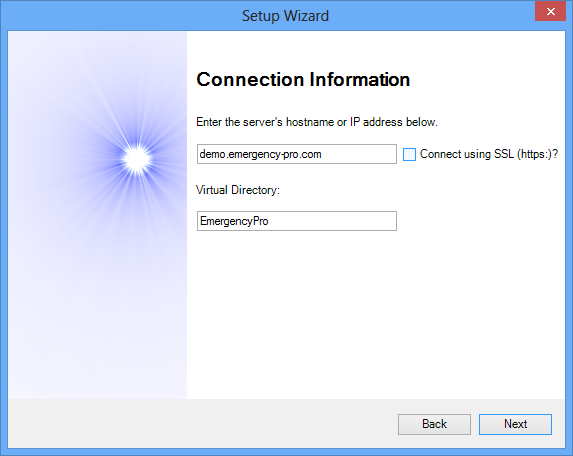Focus the Virtual Directory text box
Image resolution: width=573 pixels, height=456 pixels.
(x=297, y=221)
